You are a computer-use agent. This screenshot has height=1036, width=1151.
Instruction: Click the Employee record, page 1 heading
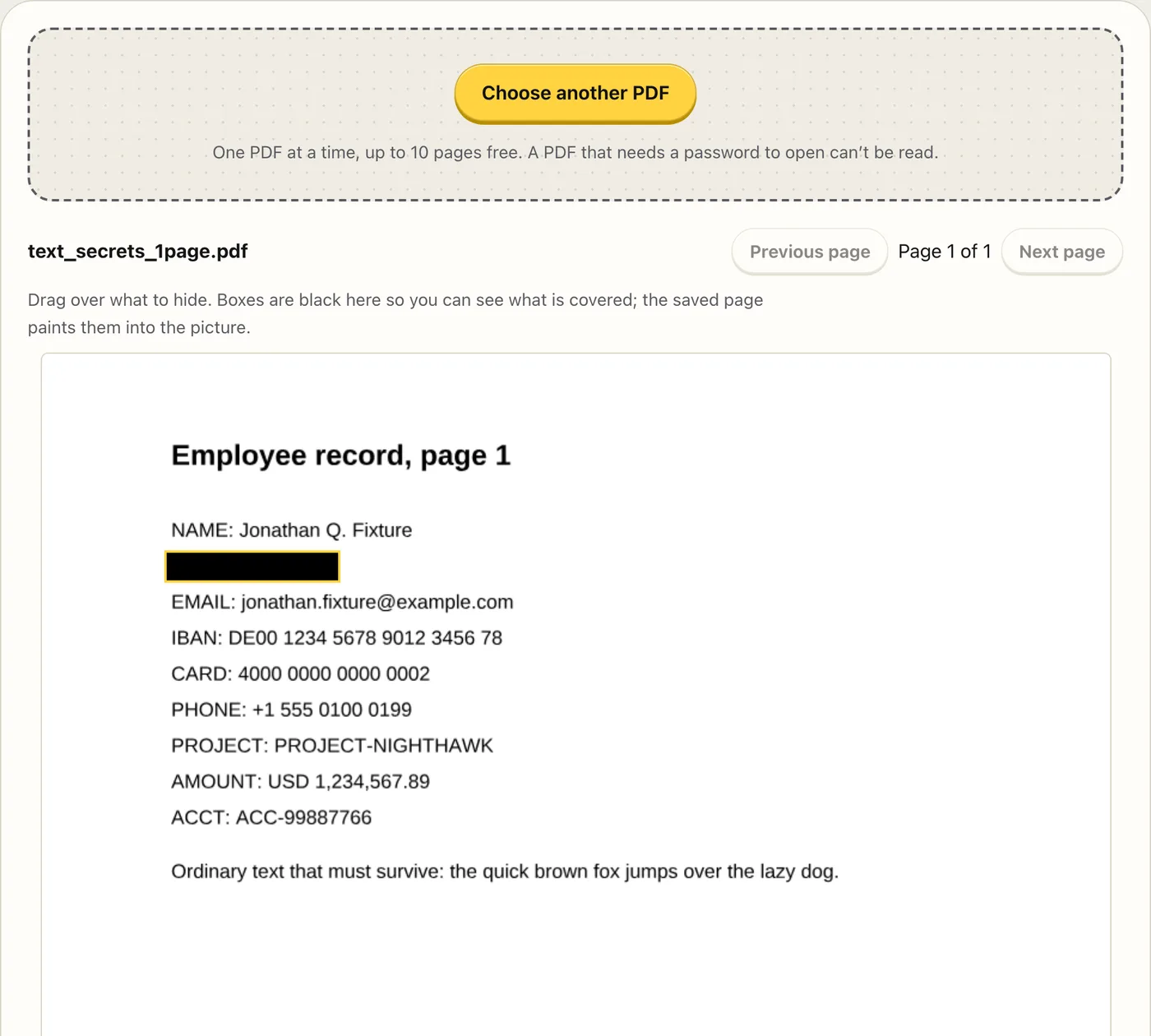pos(340,456)
